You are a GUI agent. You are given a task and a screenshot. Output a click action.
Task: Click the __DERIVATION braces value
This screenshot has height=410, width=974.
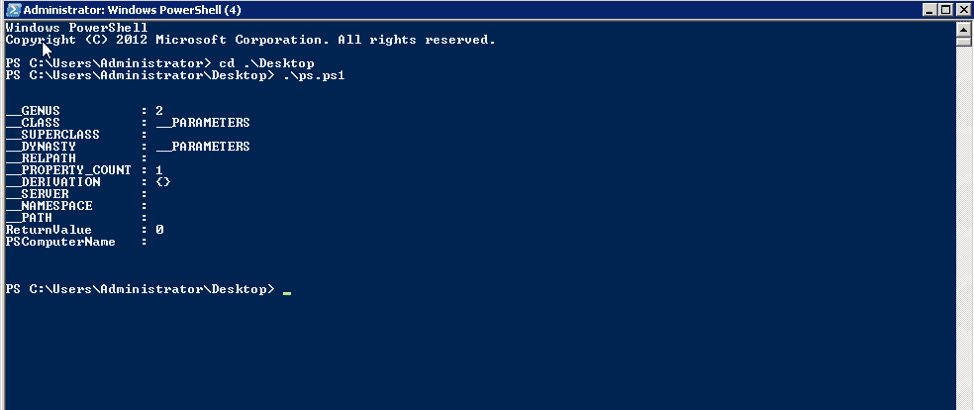coord(163,182)
